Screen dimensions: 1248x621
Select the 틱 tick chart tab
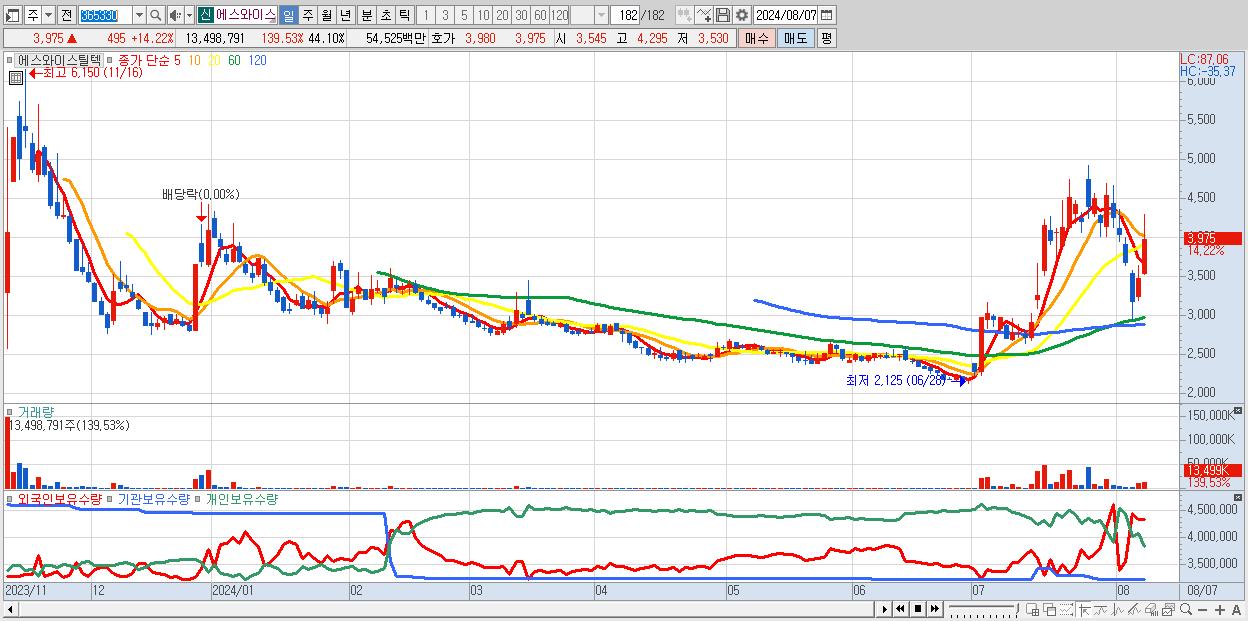click(x=404, y=15)
